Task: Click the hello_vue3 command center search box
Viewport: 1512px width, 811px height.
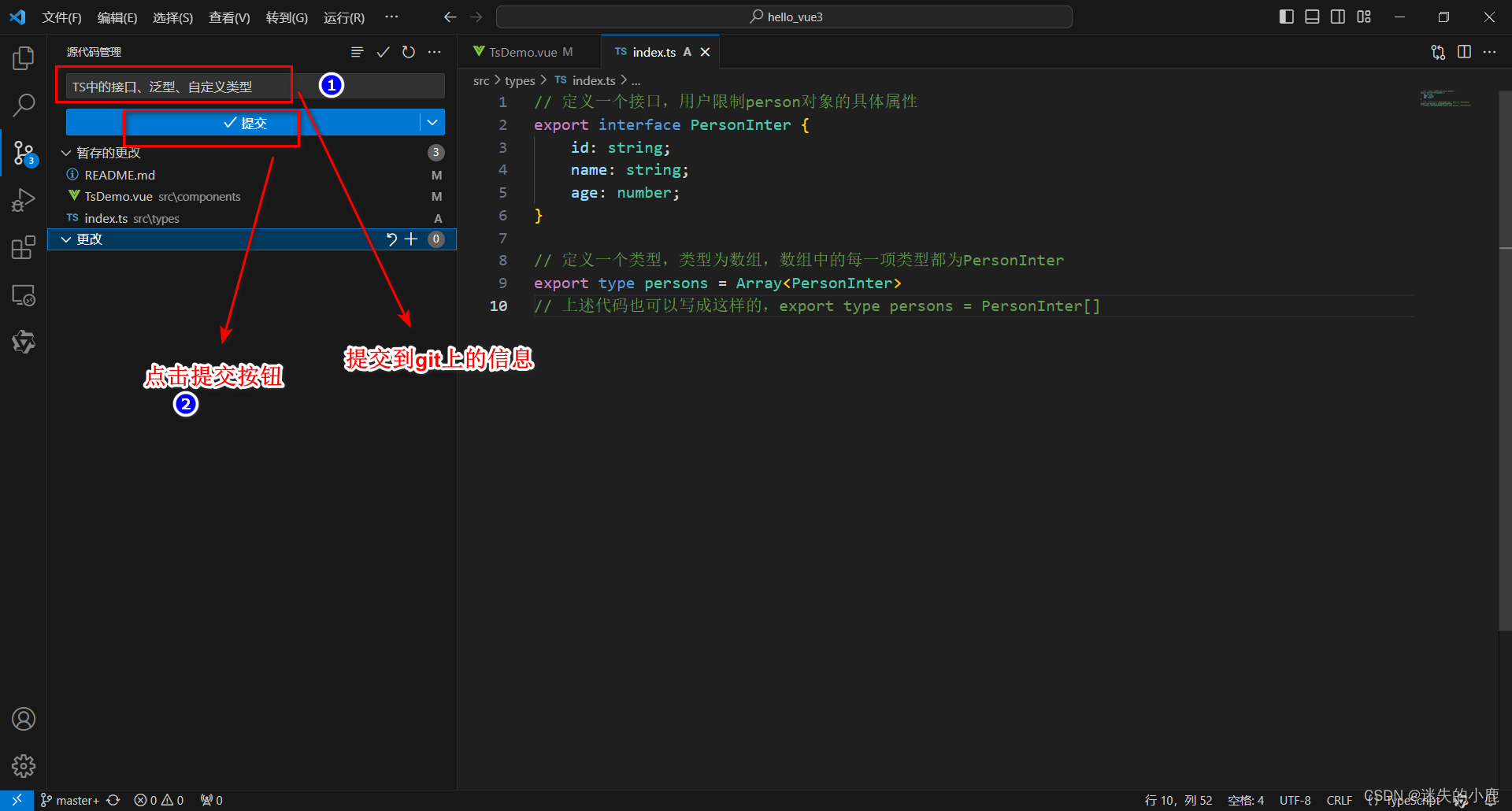Action: coord(784,17)
